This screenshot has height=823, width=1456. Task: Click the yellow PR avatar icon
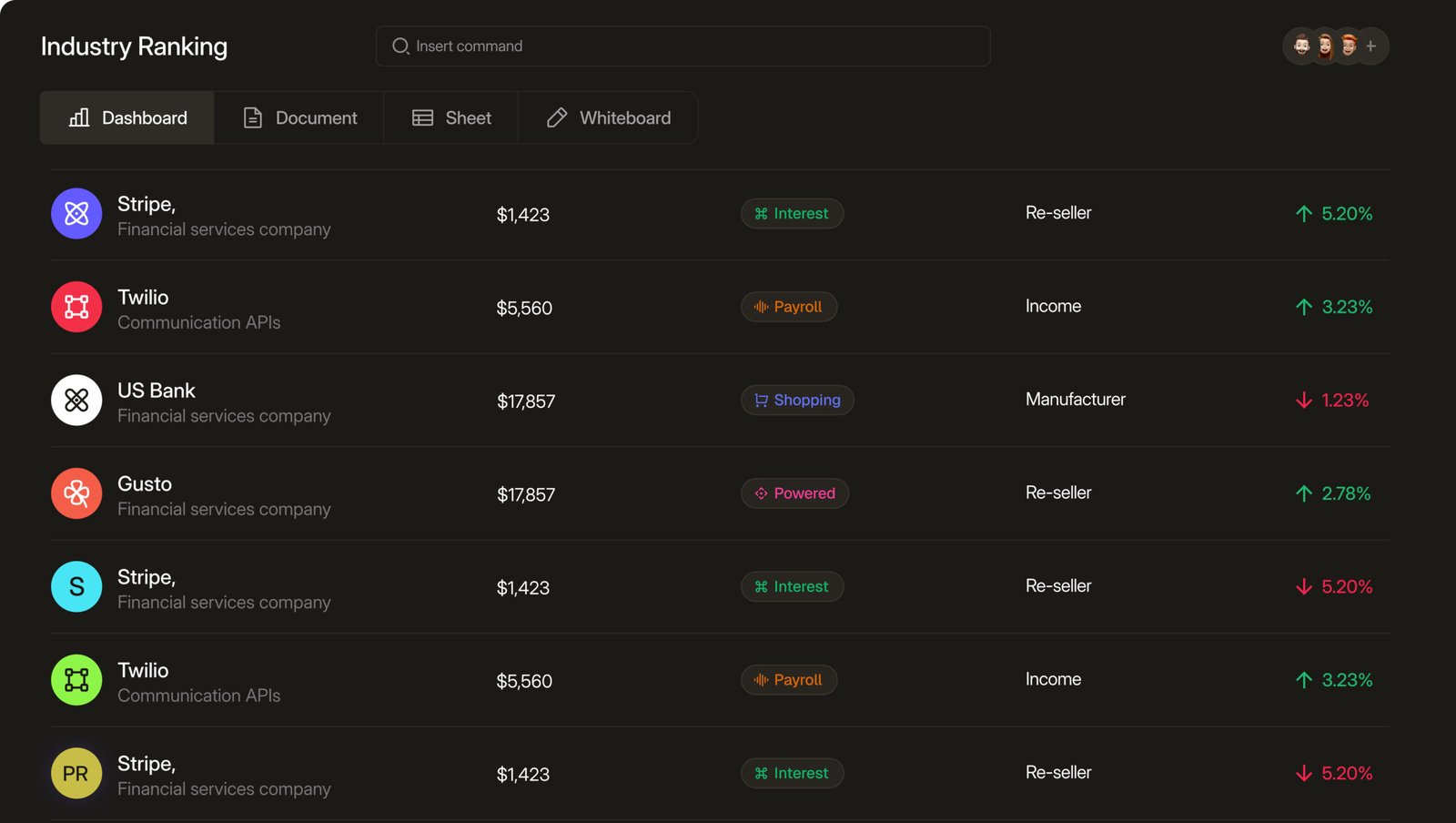pos(76,773)
